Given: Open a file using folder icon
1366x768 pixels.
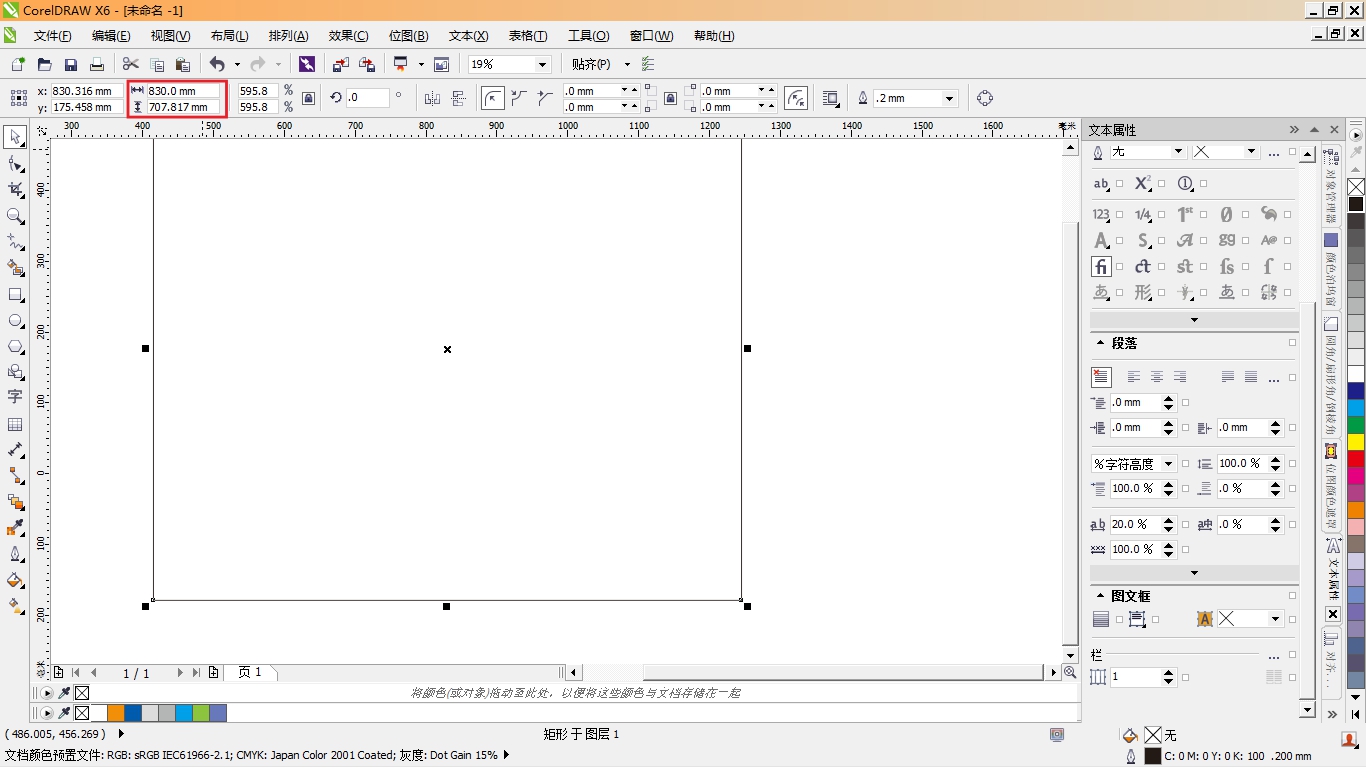Looking at the screenshot, I should (x=44, y=64).
